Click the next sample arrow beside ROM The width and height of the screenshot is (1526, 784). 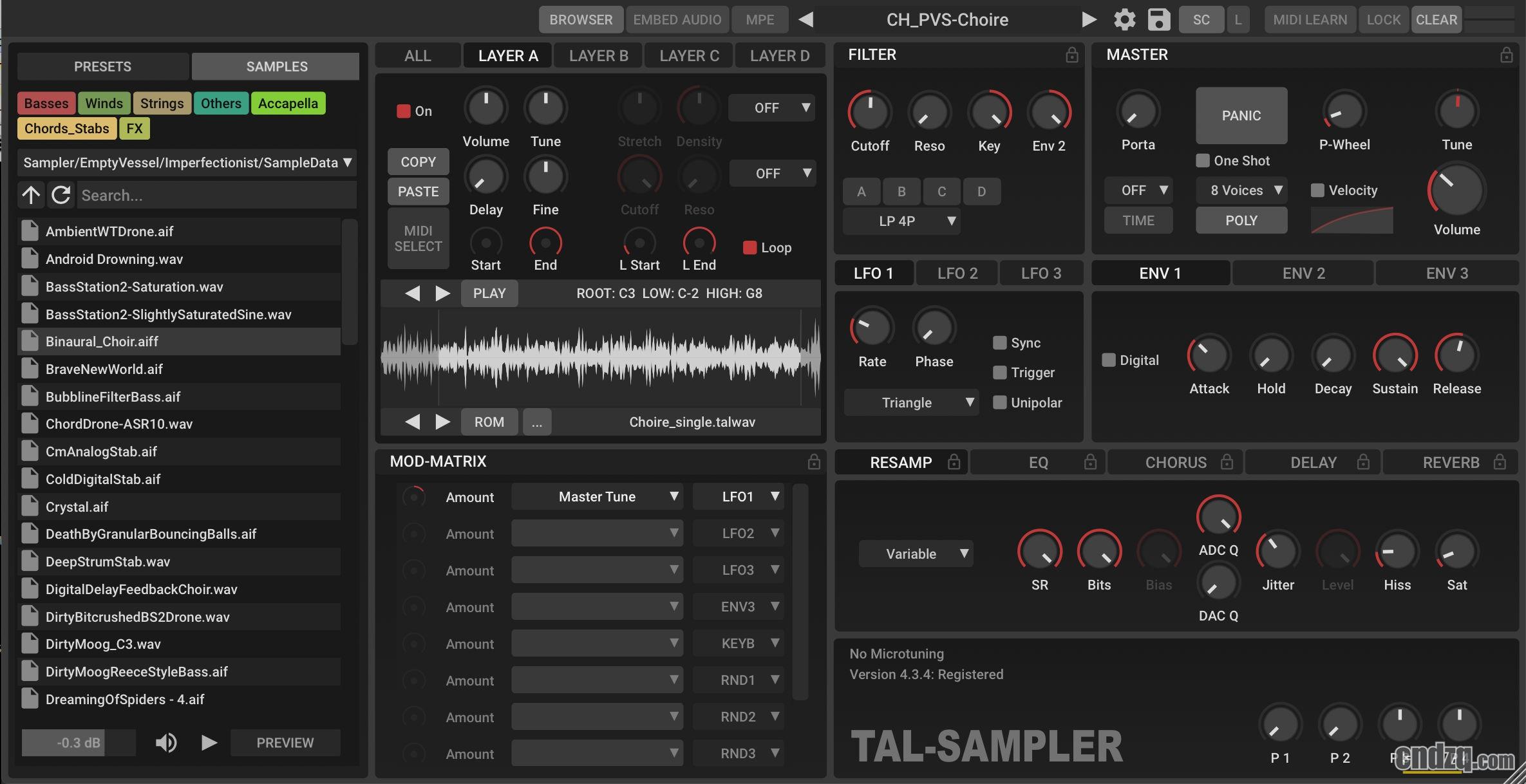click(x=442, y=422)
